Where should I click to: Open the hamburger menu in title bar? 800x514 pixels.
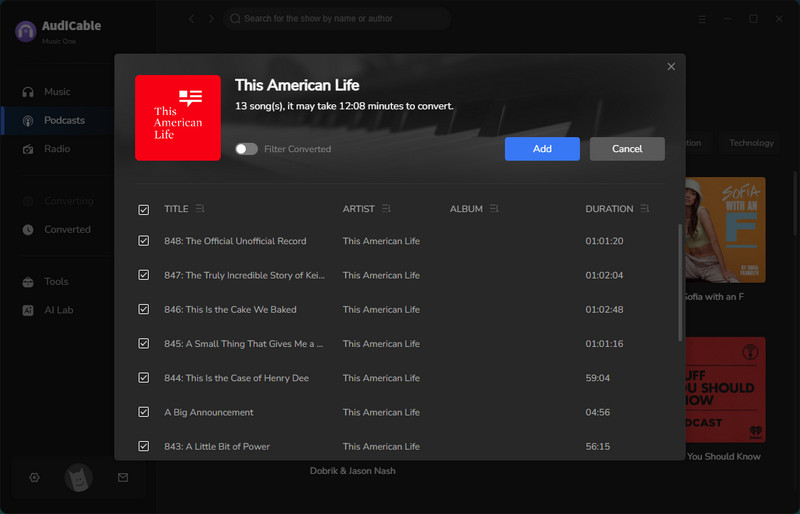coord(702,19)
